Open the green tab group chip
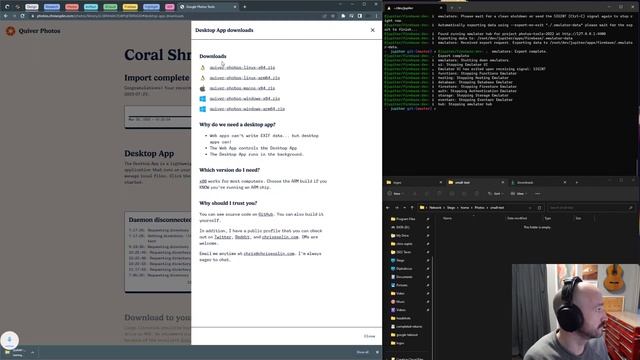The width and height of the screenshot is (640, 360). tap(110, 7)
